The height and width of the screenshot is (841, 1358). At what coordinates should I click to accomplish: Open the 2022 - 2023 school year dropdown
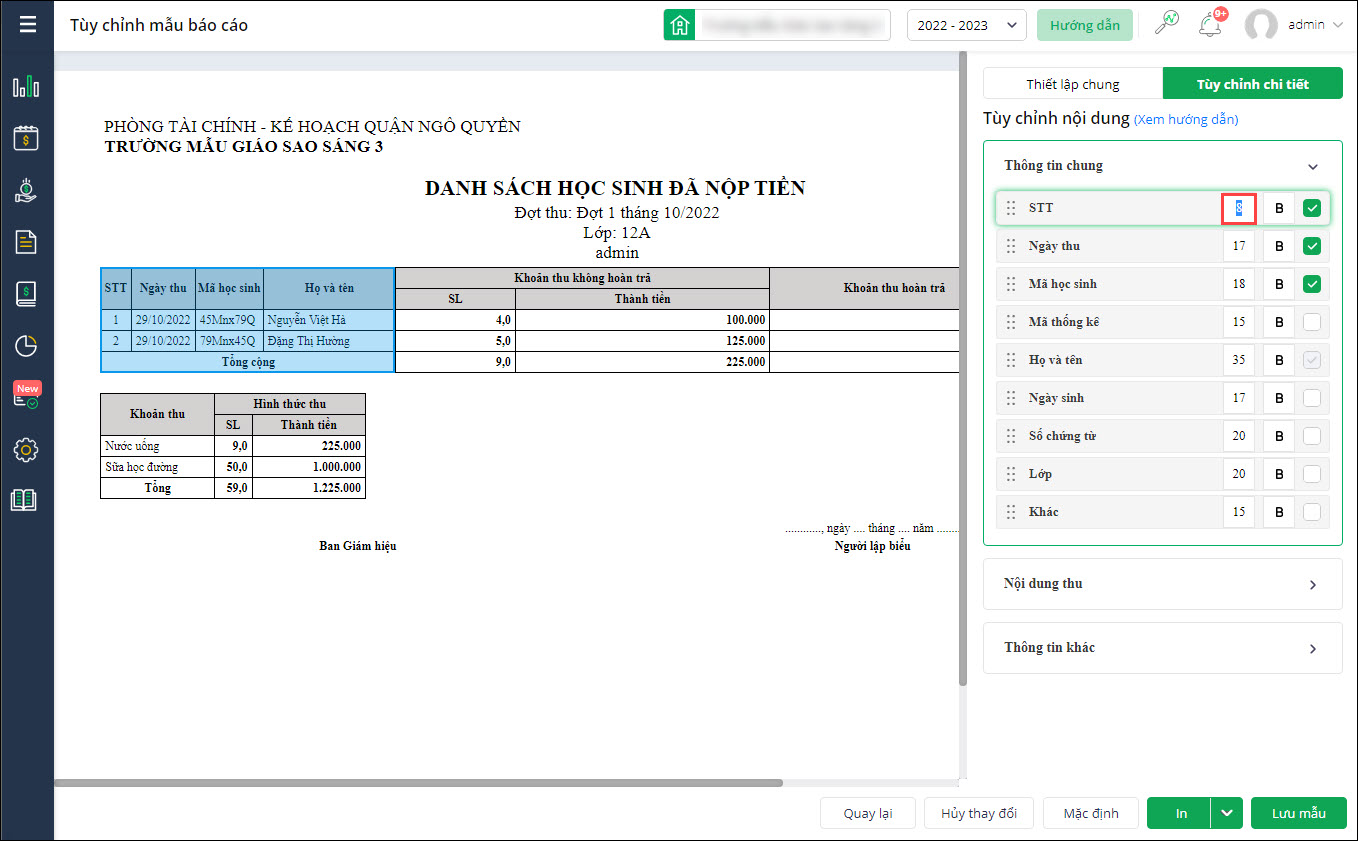click(966, 26)
